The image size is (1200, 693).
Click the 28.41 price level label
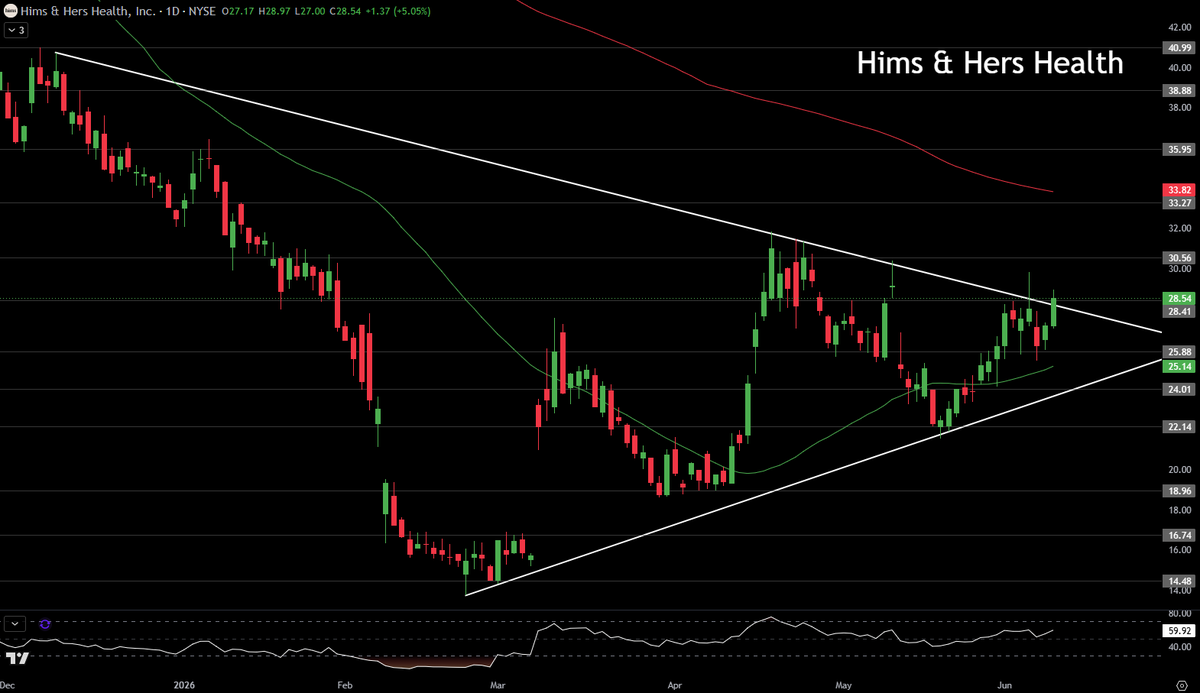(x=1178, y=312)
